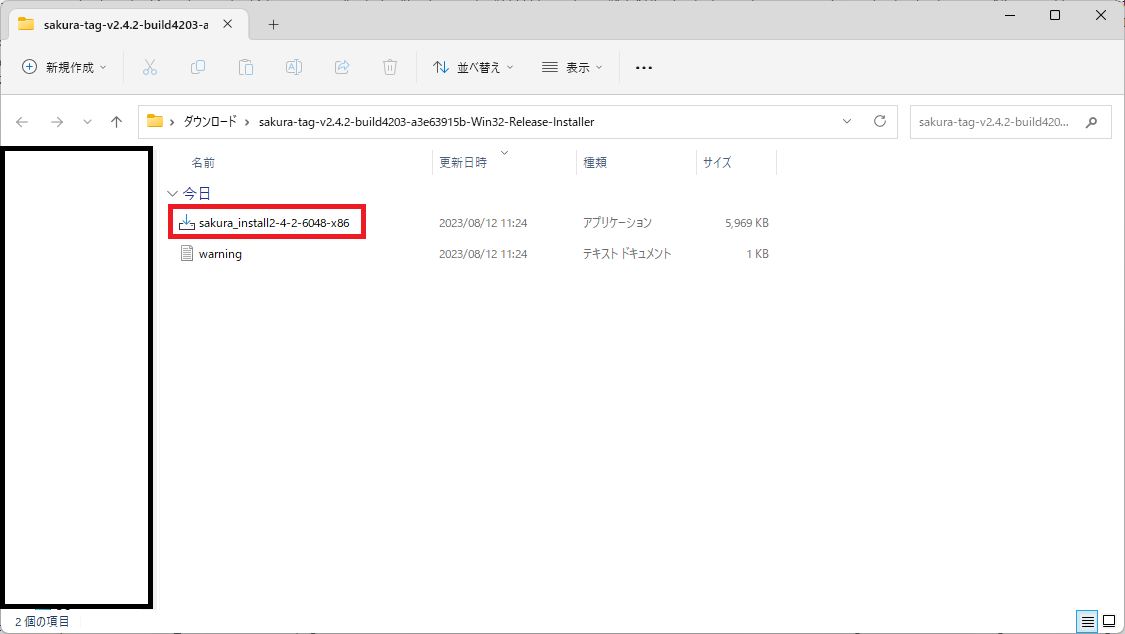Click the Delete trash can icon

[390, 67]
